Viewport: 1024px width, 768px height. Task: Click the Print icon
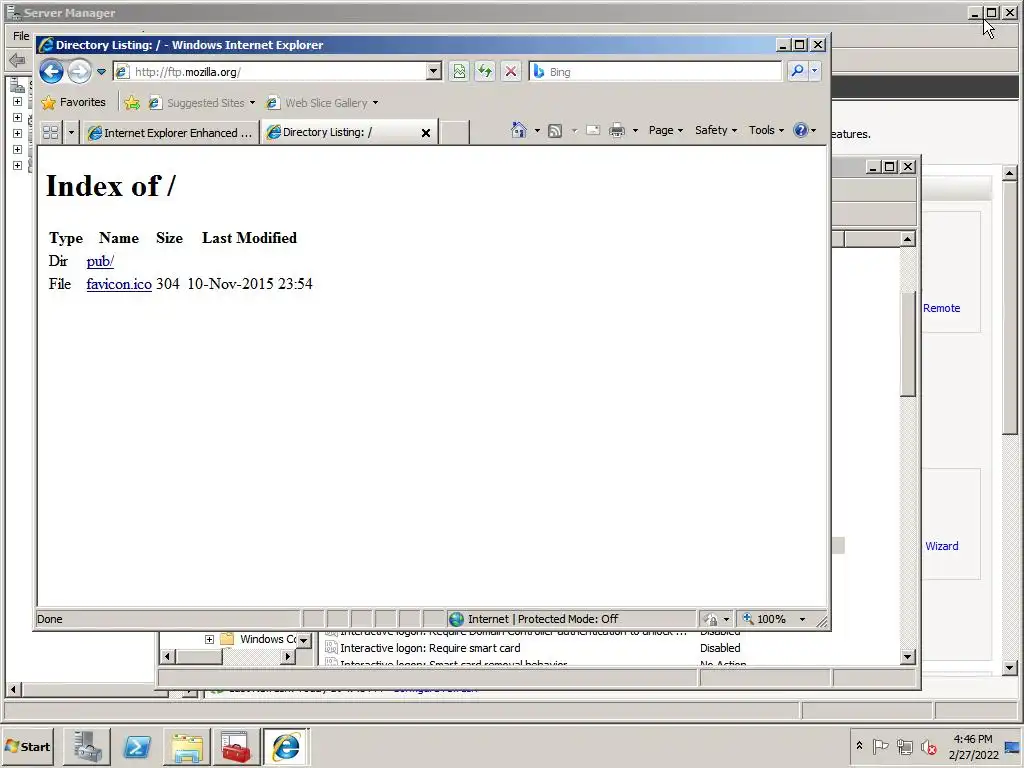click(x=616, y=131)
